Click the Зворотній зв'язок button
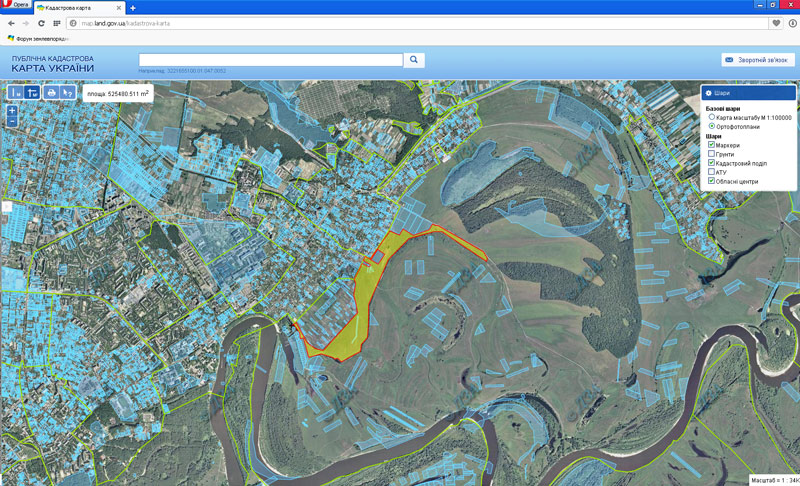Screen dimensions: 800x486 point(757,60)
